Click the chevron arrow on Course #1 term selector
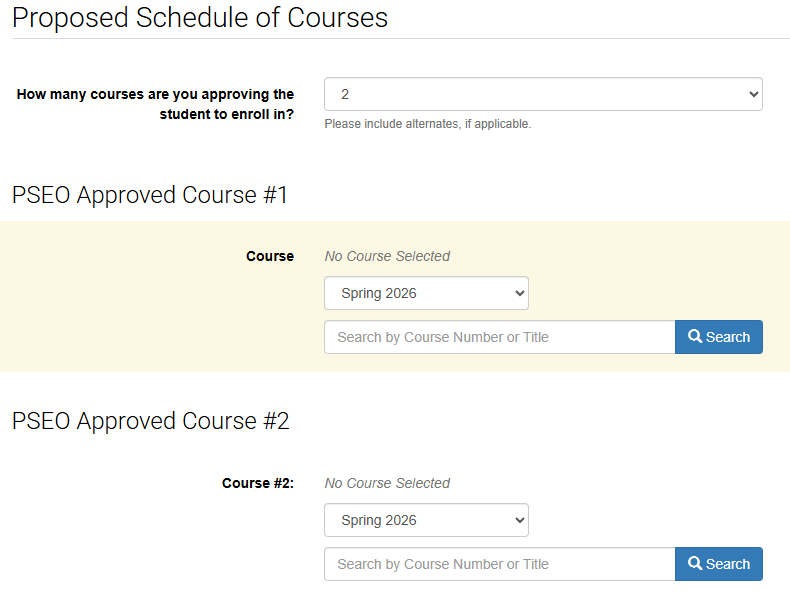The image size is (790, 602). [518, 293]
